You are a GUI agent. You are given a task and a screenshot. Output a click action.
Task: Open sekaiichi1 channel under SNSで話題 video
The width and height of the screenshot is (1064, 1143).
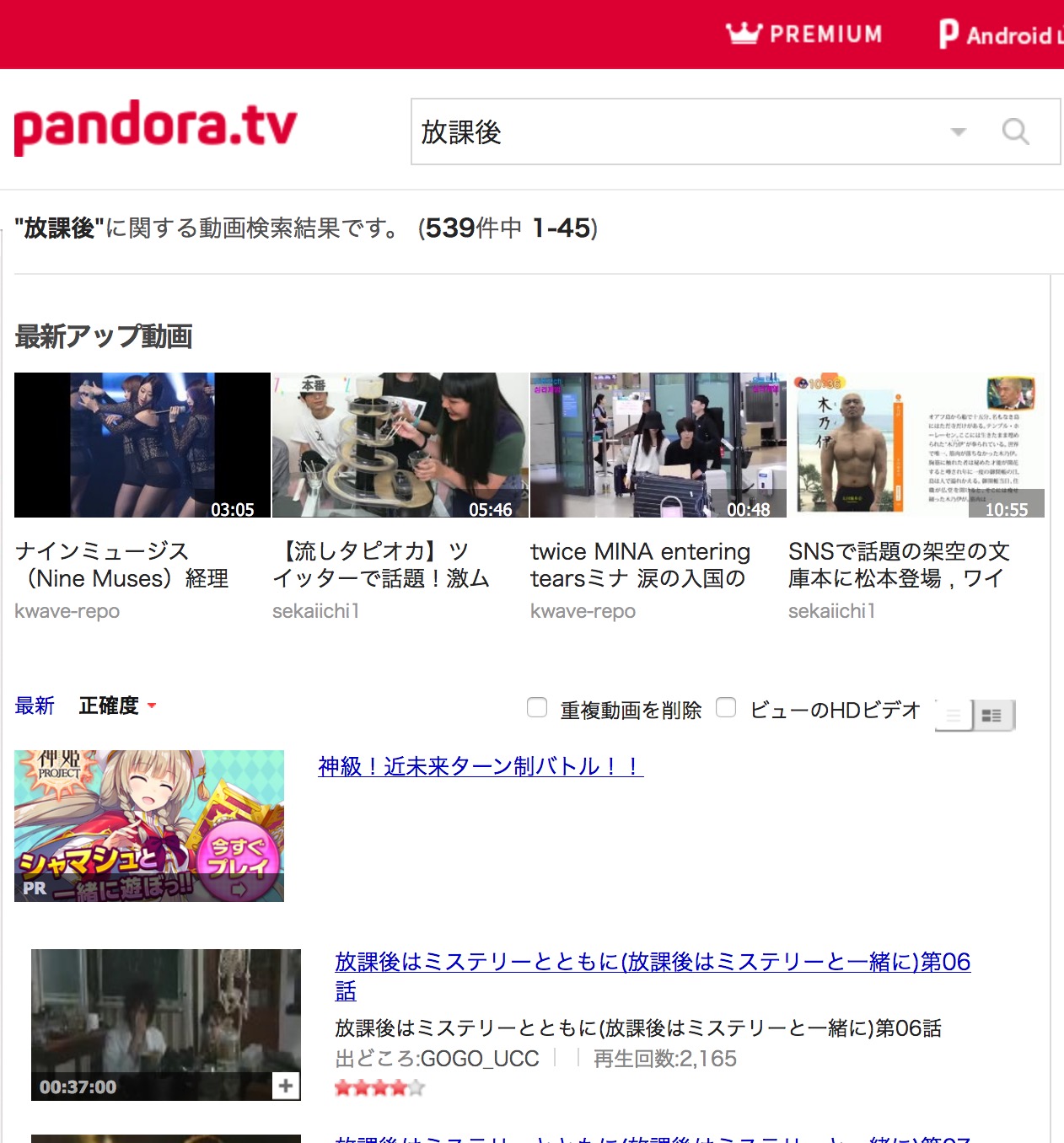(832, 611)
